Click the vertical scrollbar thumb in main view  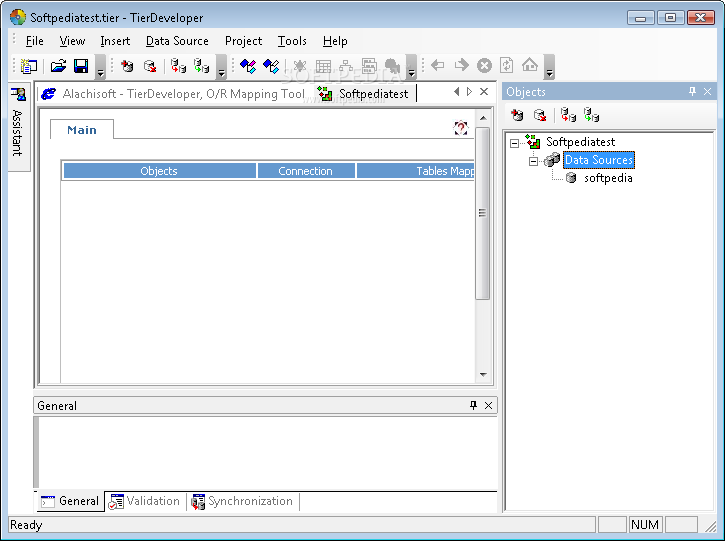point(482,213)
